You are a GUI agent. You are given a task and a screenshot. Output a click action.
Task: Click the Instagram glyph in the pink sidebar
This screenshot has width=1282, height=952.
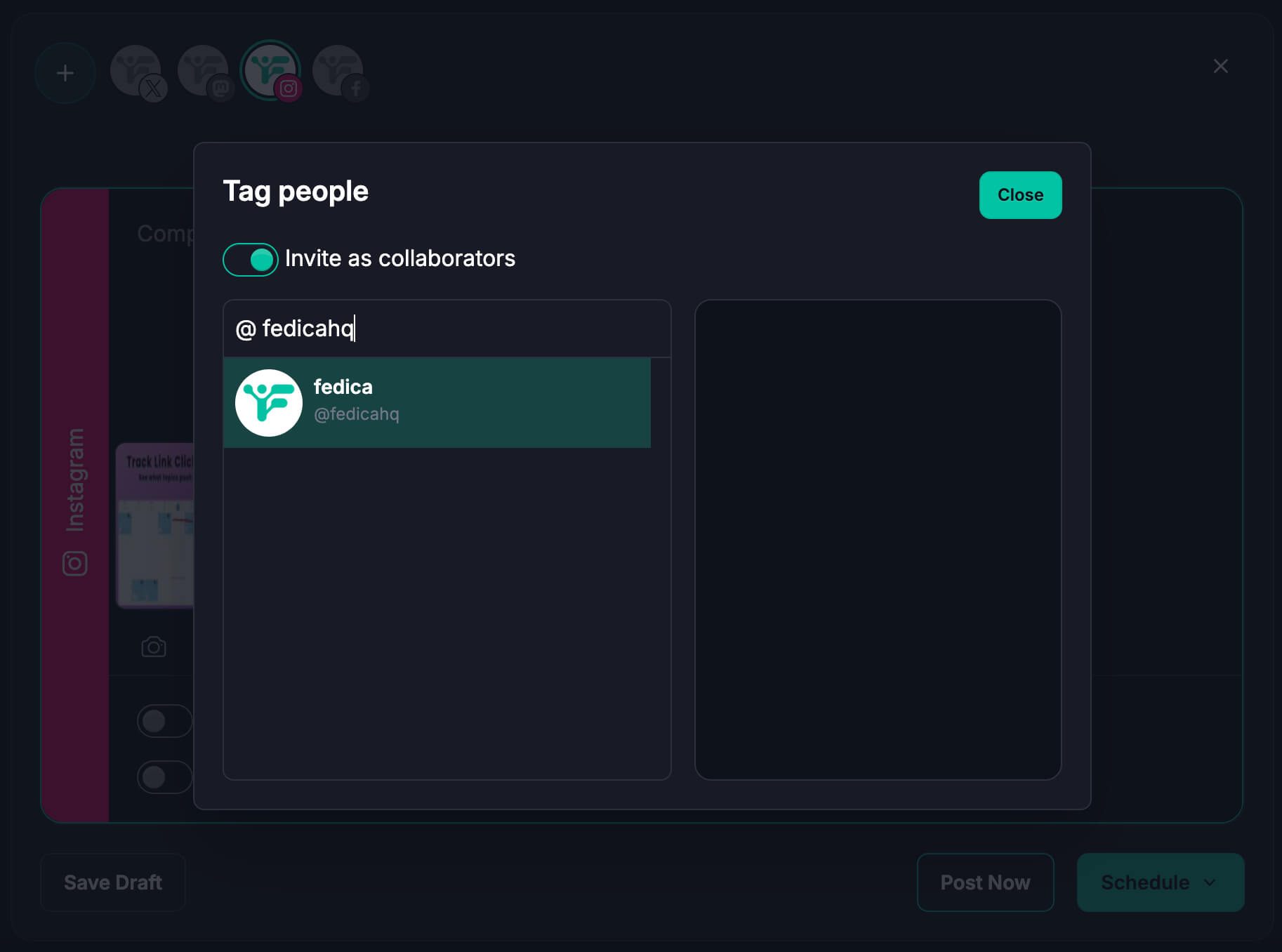(x=75, y=562)
